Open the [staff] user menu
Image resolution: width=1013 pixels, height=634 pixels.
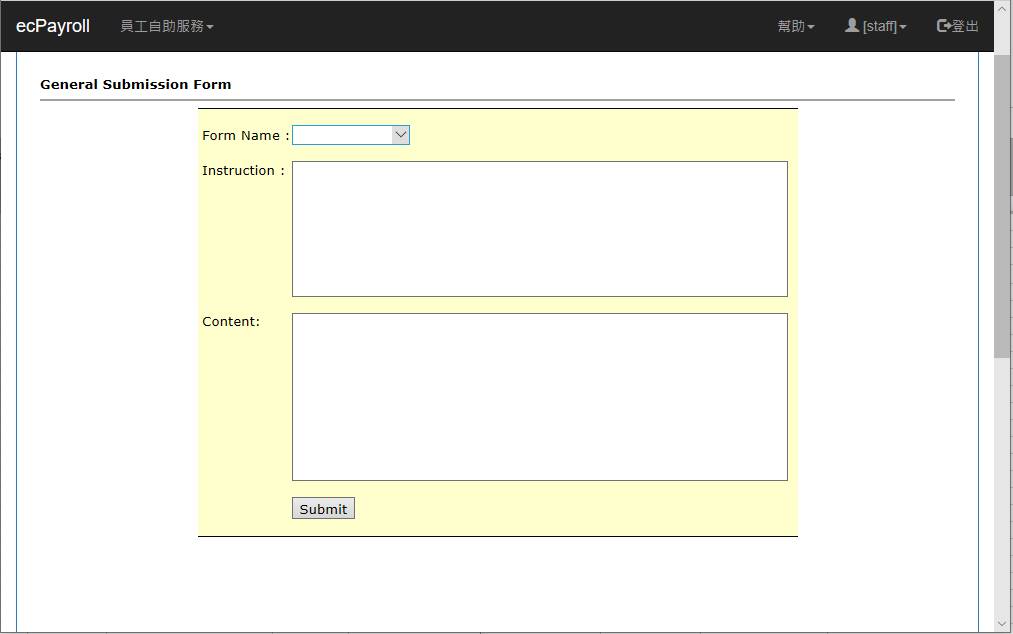pos(875,26)
